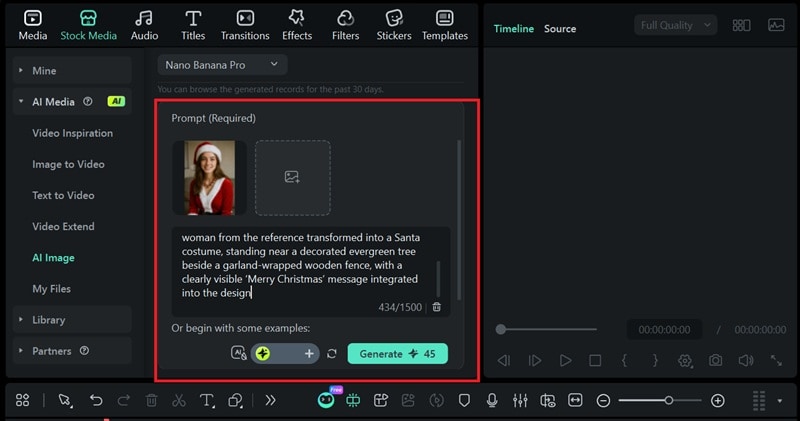Click the AI prompt enhancer icon

point(238,353)
